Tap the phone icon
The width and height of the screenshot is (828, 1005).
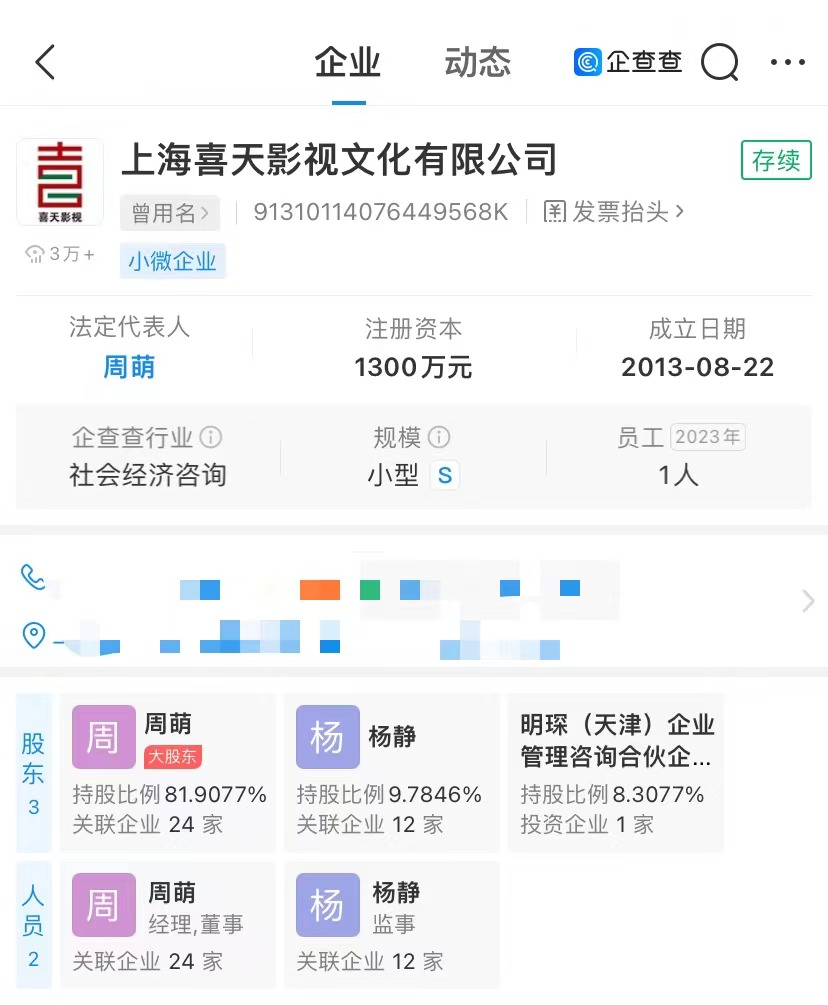point(33,577)
